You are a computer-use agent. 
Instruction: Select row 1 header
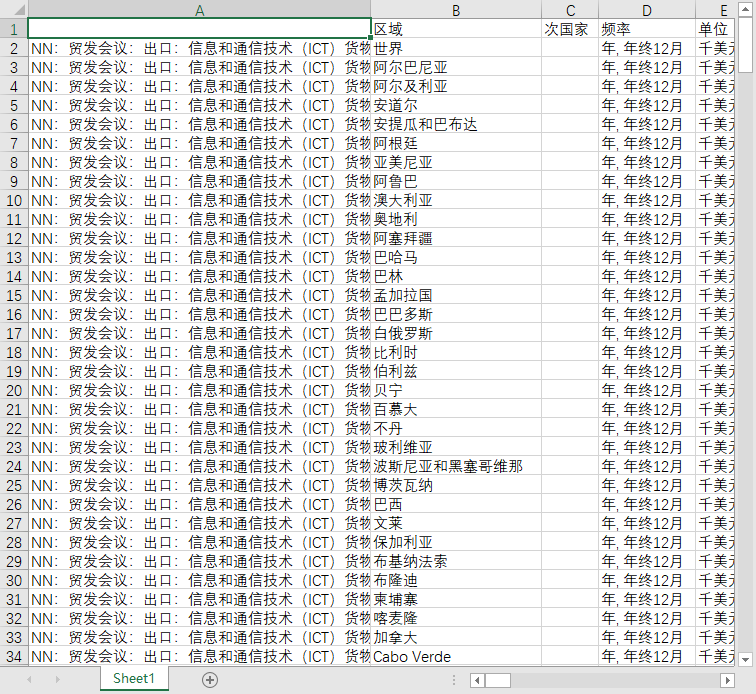pos(14,29)
